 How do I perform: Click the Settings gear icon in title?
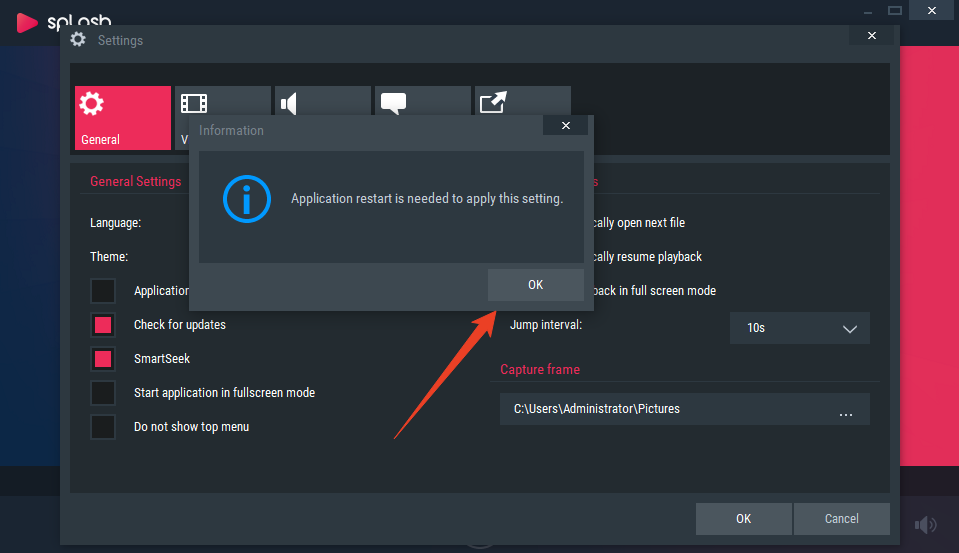[x=78, y=40]
